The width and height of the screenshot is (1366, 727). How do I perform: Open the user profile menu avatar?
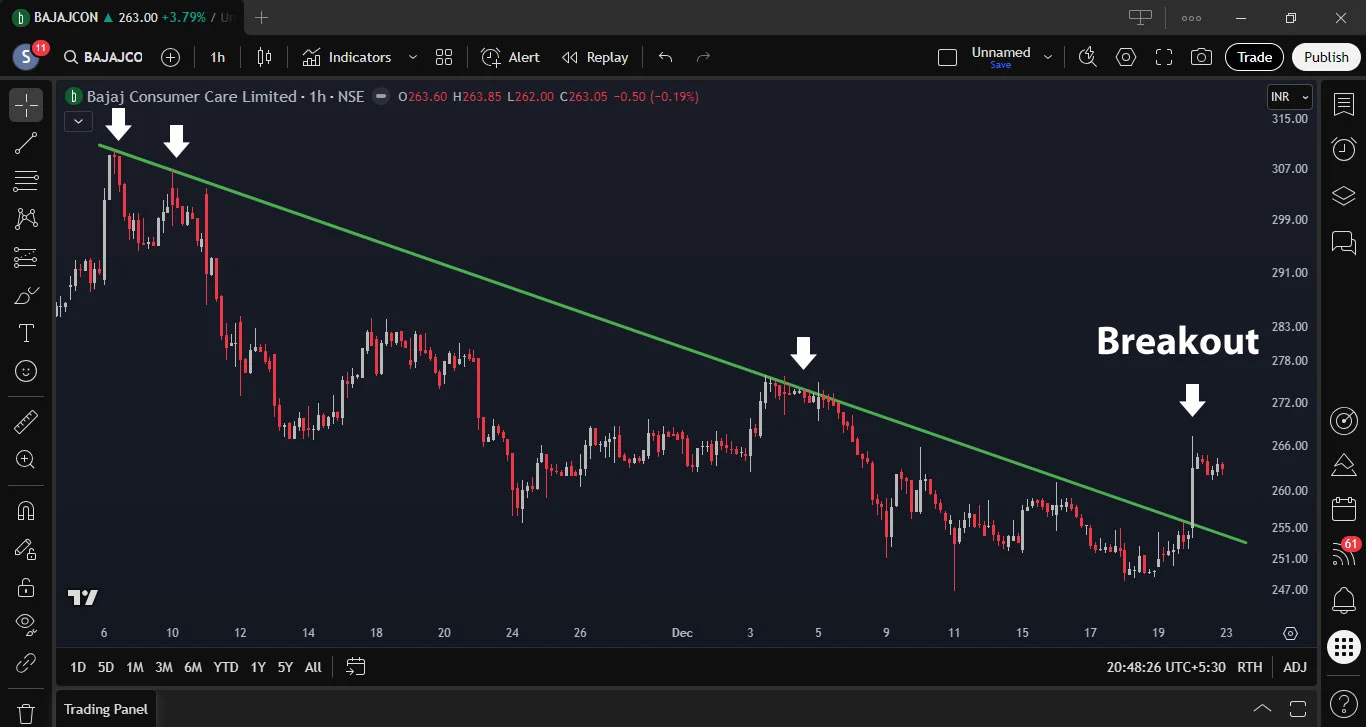coord(26,57)
